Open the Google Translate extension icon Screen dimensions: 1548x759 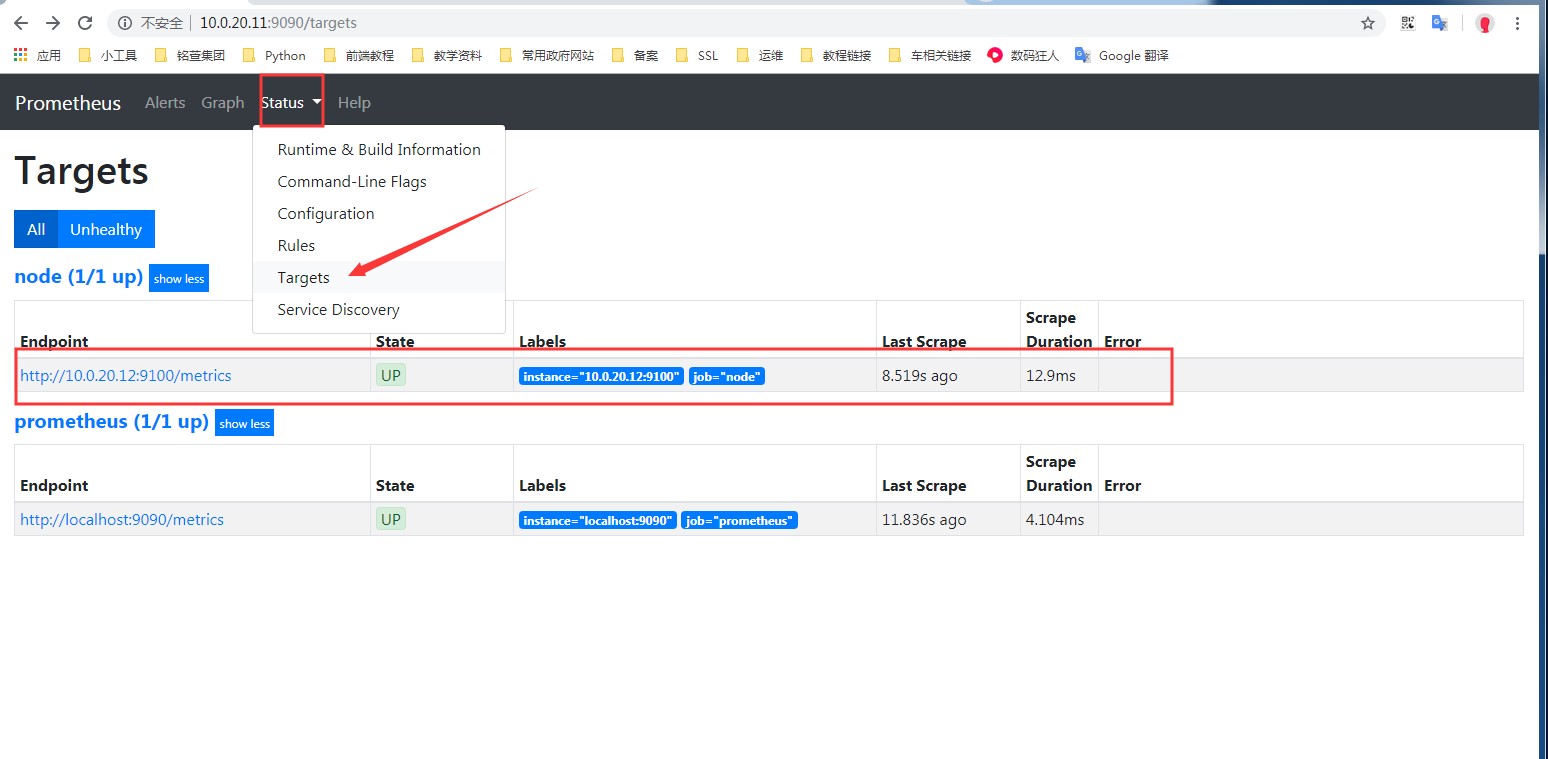point(1440,23)
